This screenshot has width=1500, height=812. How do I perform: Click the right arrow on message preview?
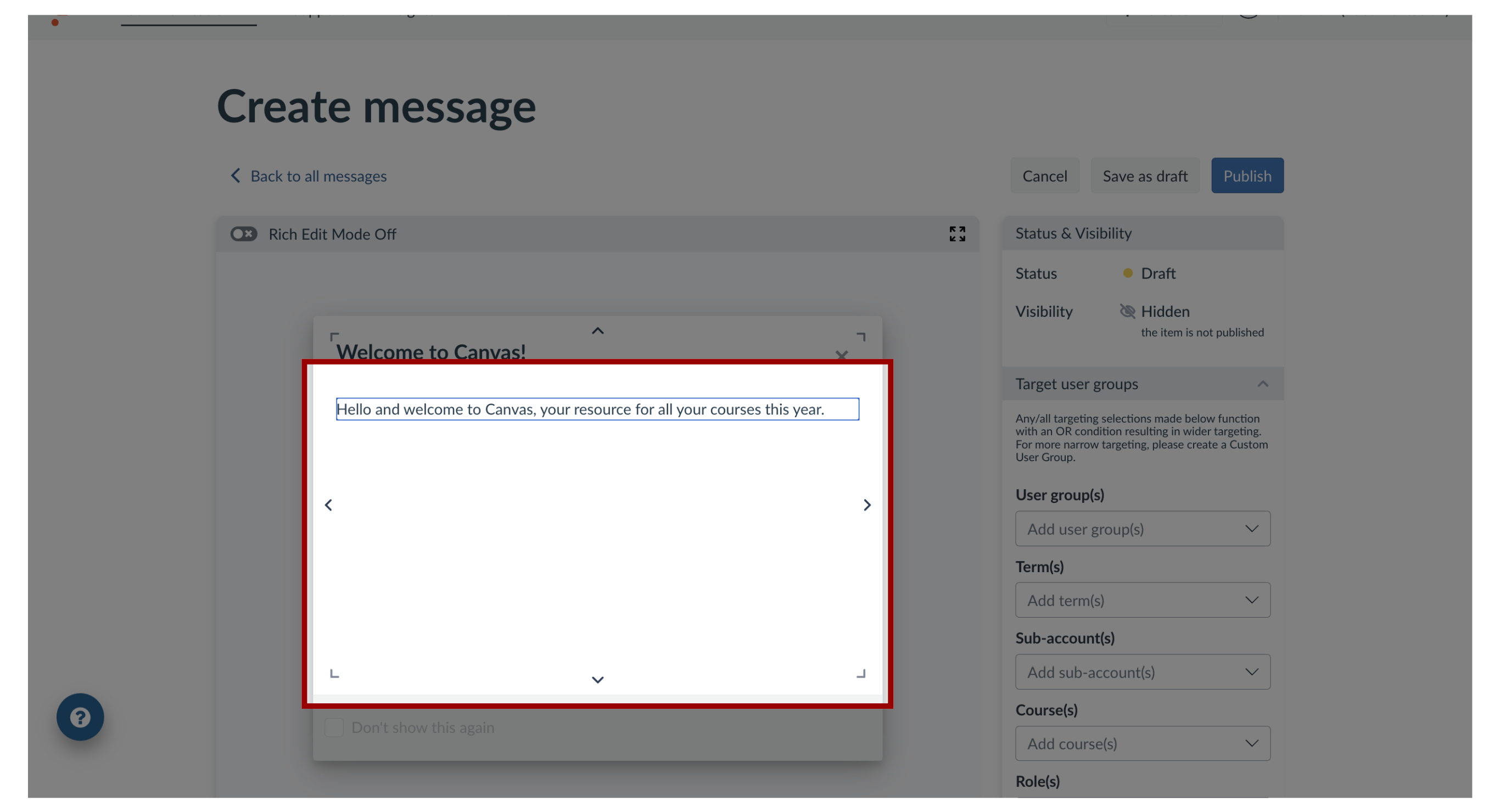pyautogui.click(x=866, y=505)
